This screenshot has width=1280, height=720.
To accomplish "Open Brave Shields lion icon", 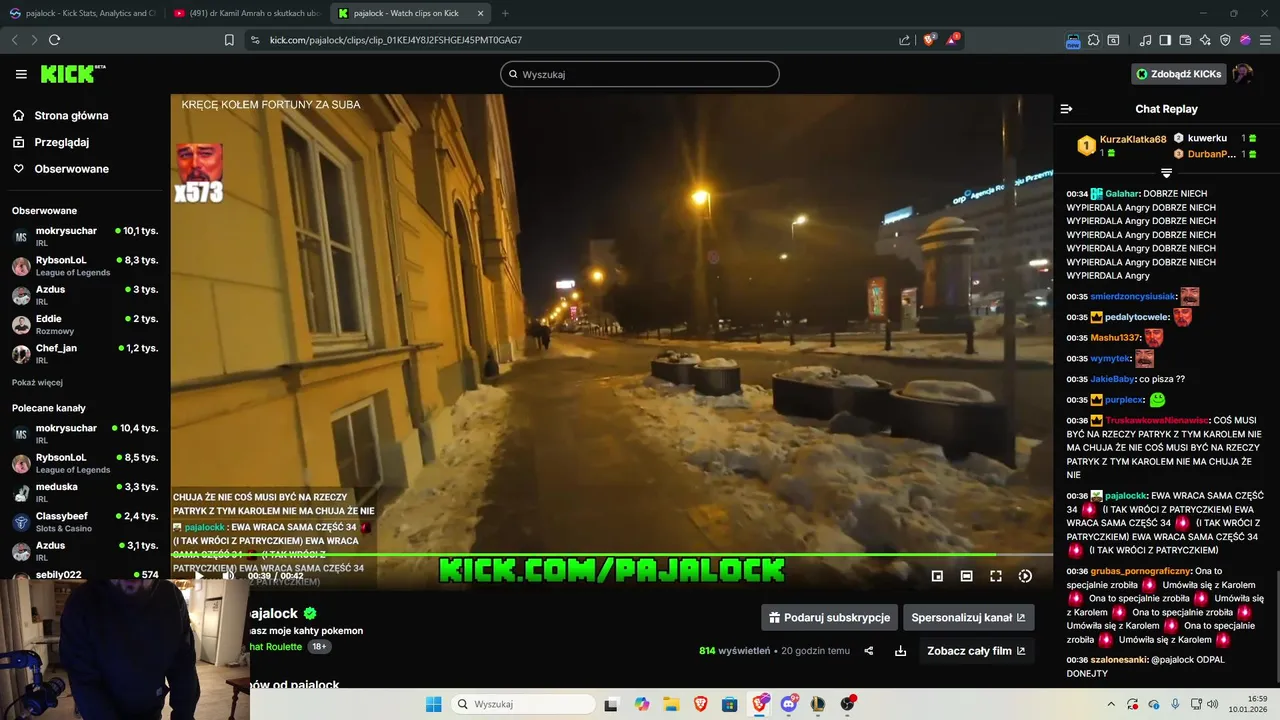I will click(929, 40).
